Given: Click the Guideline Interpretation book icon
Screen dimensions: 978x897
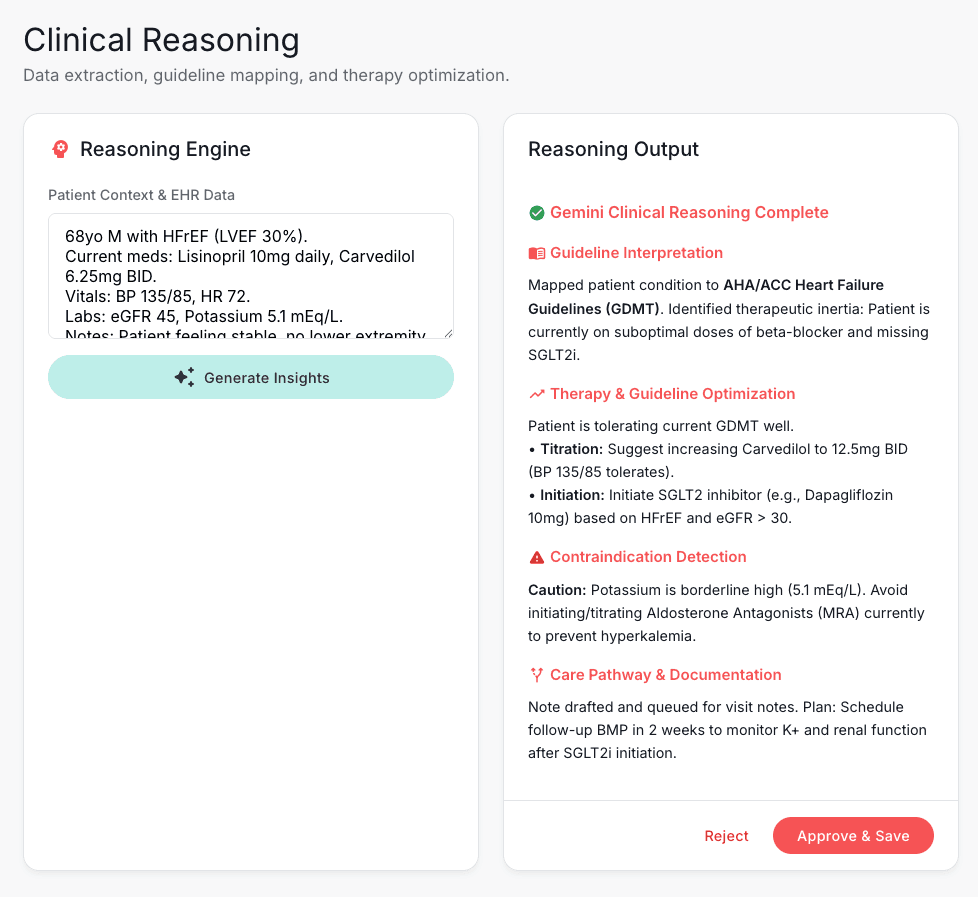Looking at the screenshot, I should tap(536, 253).
